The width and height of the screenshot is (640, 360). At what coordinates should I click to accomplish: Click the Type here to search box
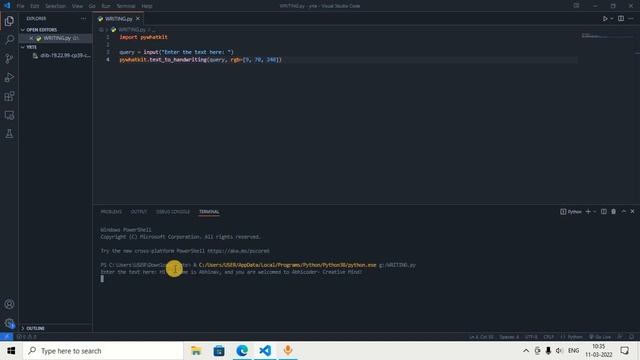(x=103, y=351)
